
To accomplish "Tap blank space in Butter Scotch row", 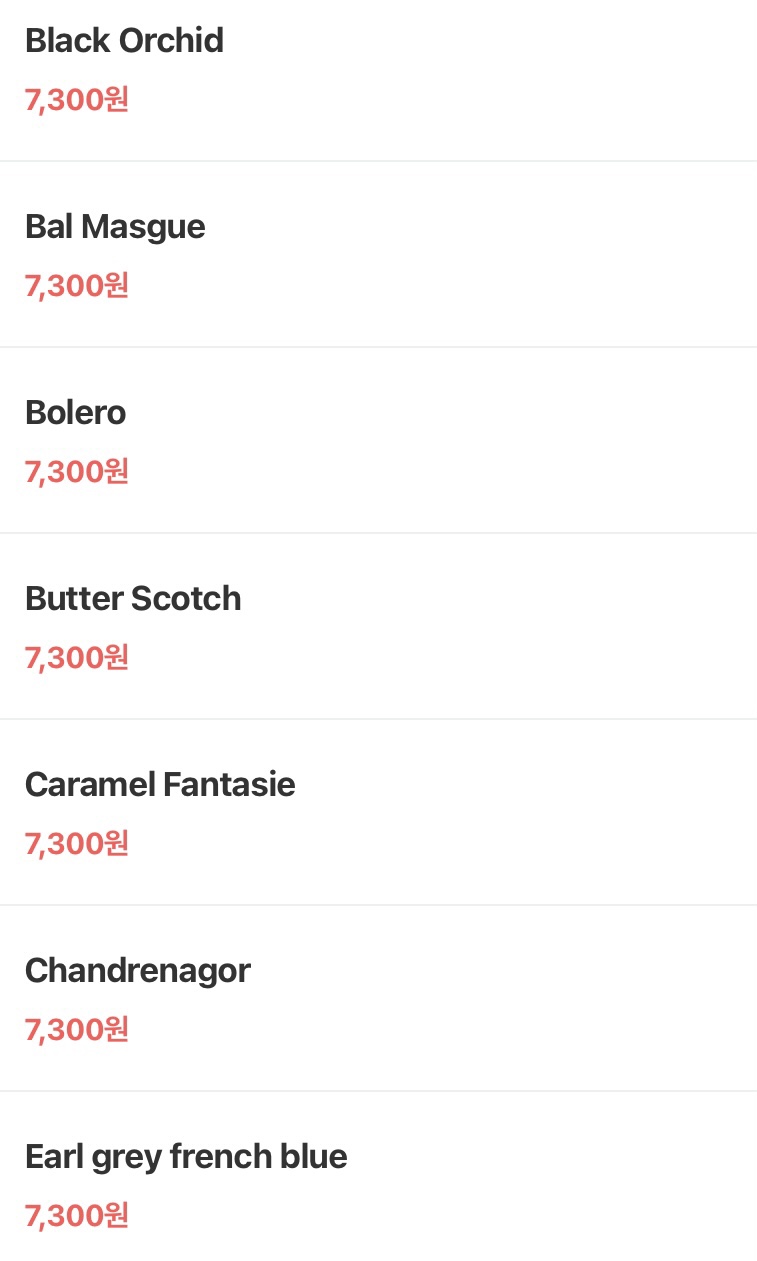I will pyautogui.click(x=500, y=627).
